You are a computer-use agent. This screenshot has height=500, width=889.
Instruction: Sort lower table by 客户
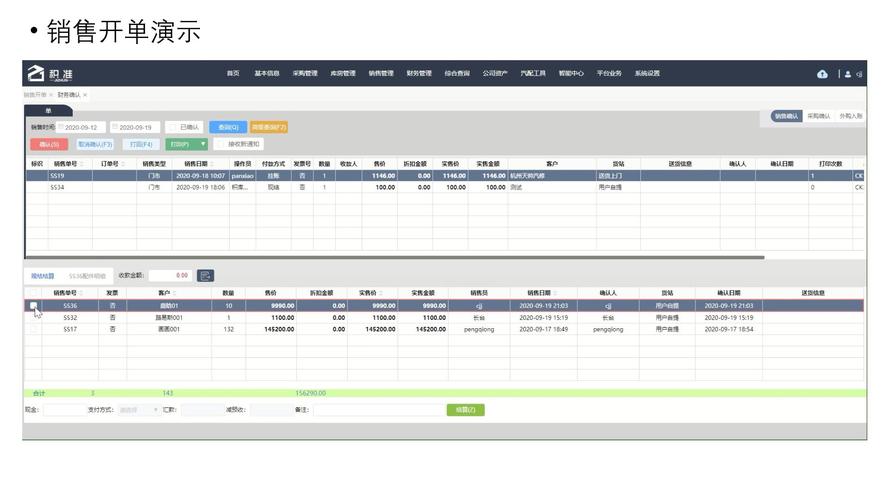[x=174, y=293]
